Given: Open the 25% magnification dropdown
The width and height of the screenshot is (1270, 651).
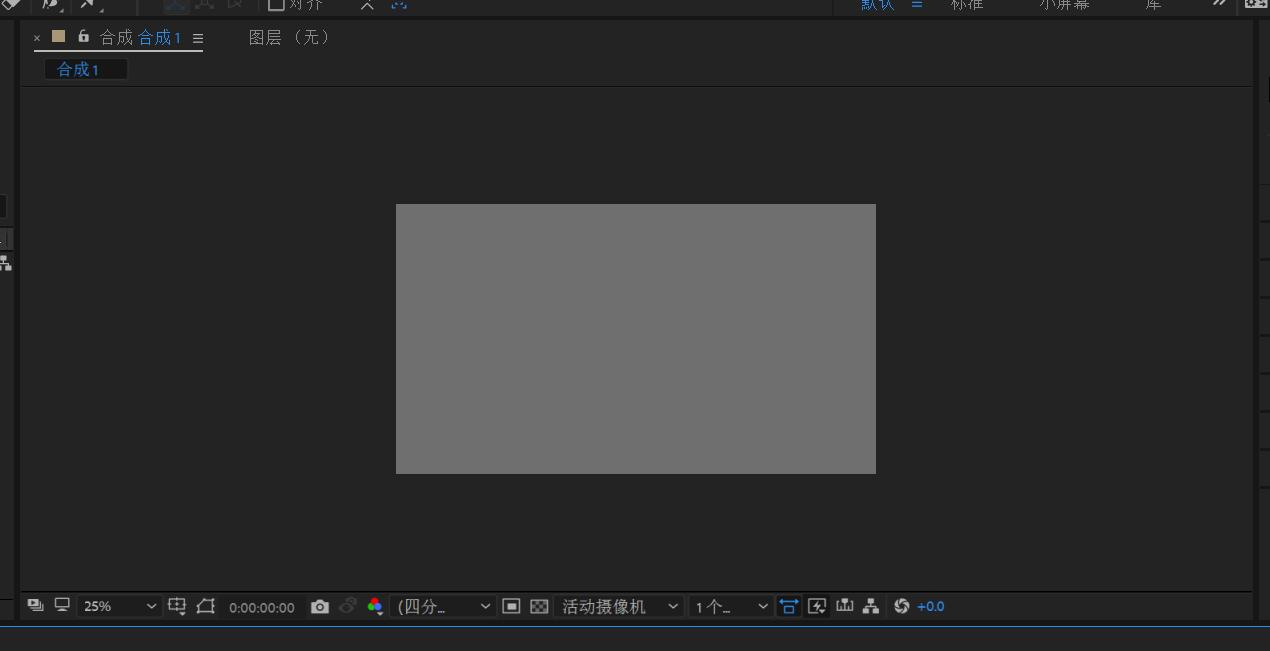Looking at the screenshot, I should [x=118, y=606].
